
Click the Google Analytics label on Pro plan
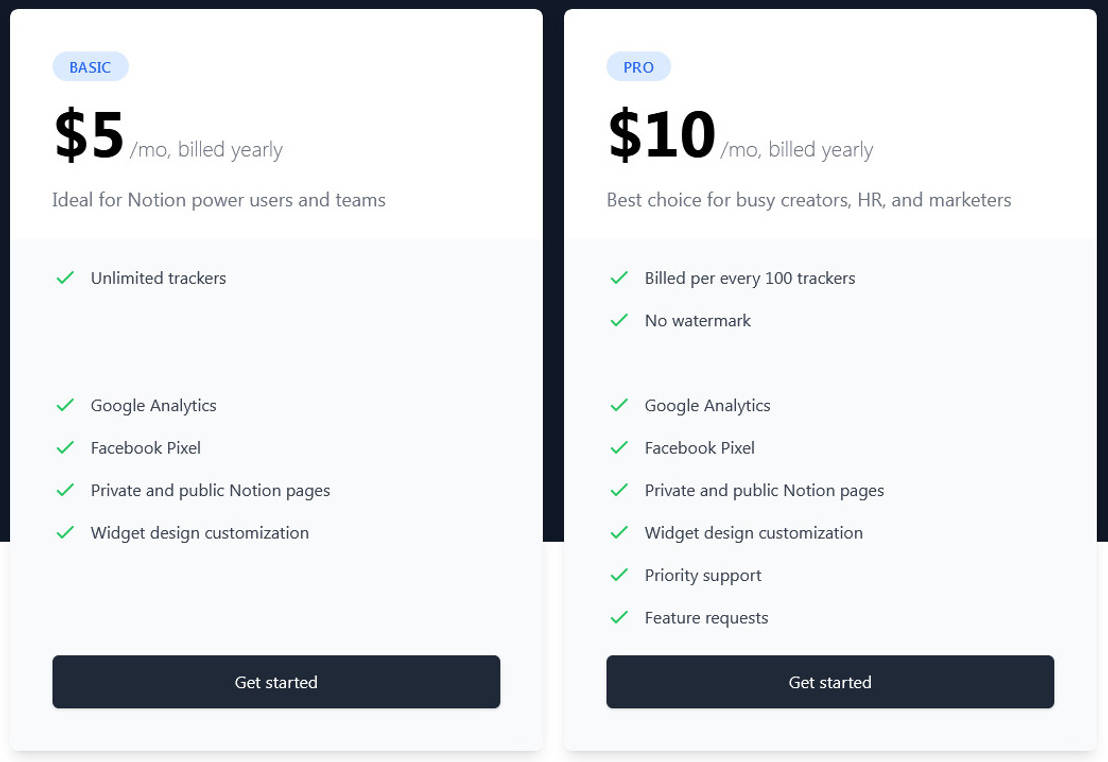click(x=707, y=405)
